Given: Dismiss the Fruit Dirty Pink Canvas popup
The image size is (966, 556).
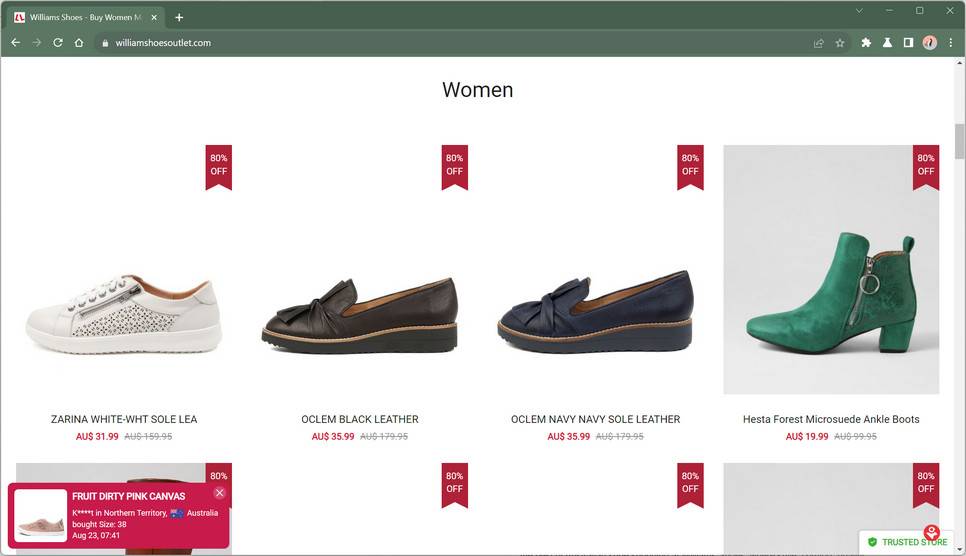Looking at the screenshot, I should 219,493.
